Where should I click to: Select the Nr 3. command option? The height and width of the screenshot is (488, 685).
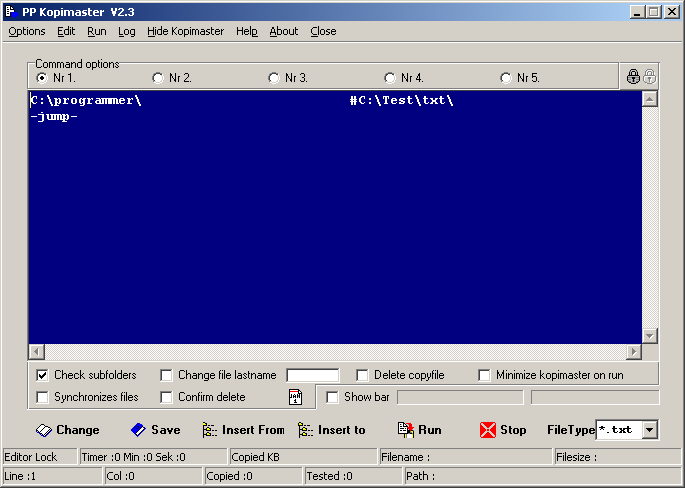[x=274, y=78]
